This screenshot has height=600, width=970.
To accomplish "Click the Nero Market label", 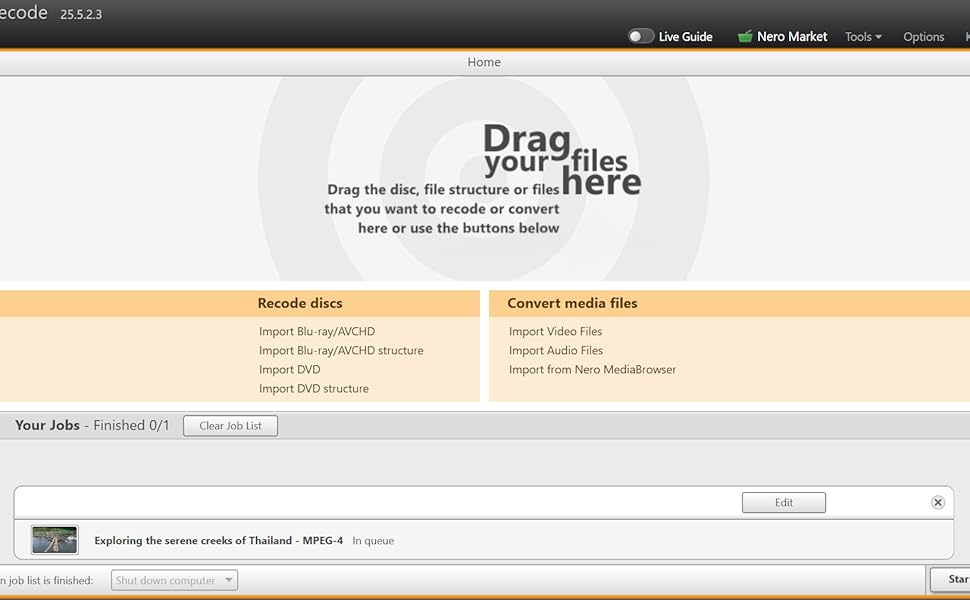I will (x=792, y=36).
